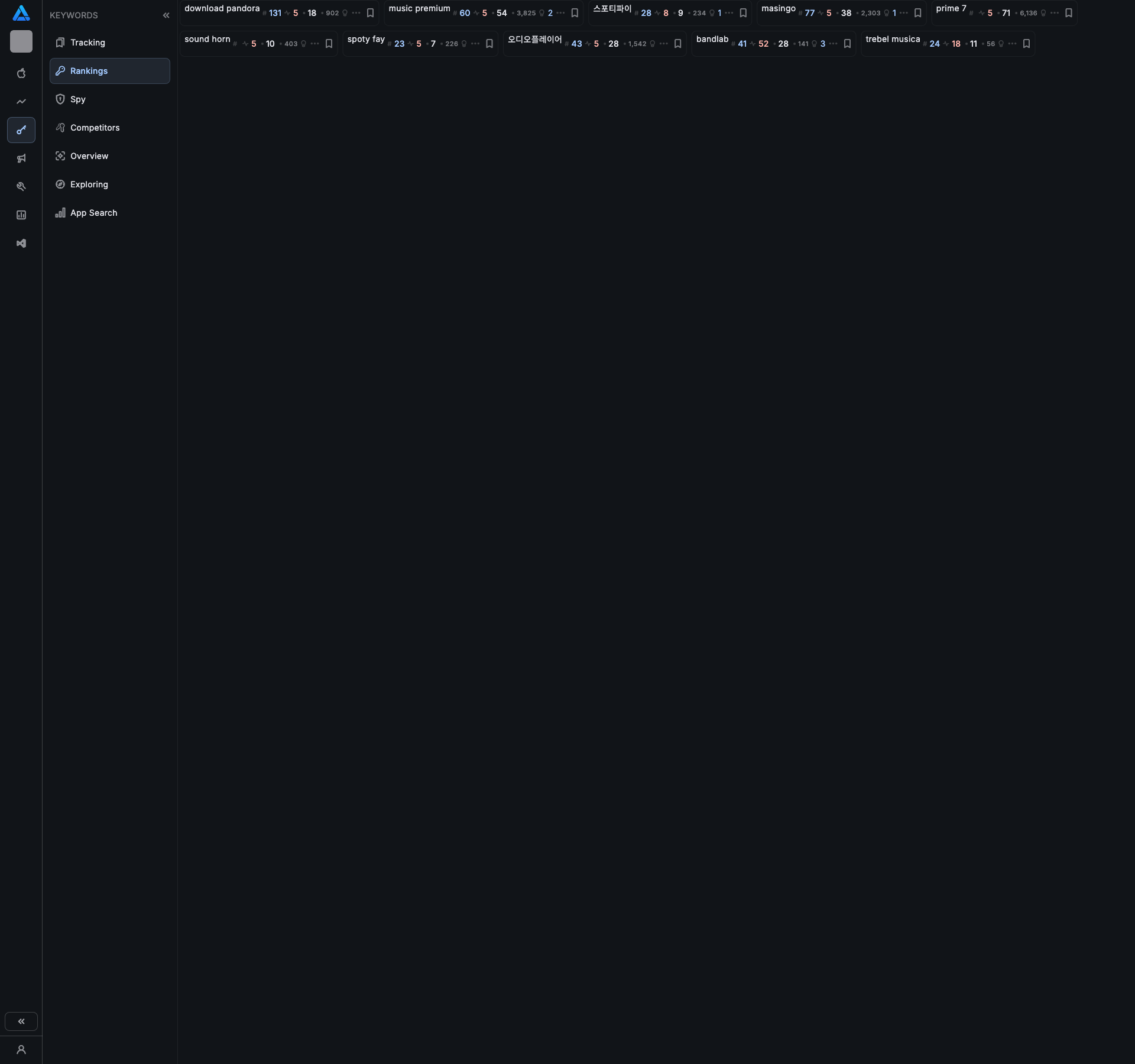Screen dimensions: 1135x1064
Task: Select the wrench tools icon in sidebar
Action: point(21,186)
